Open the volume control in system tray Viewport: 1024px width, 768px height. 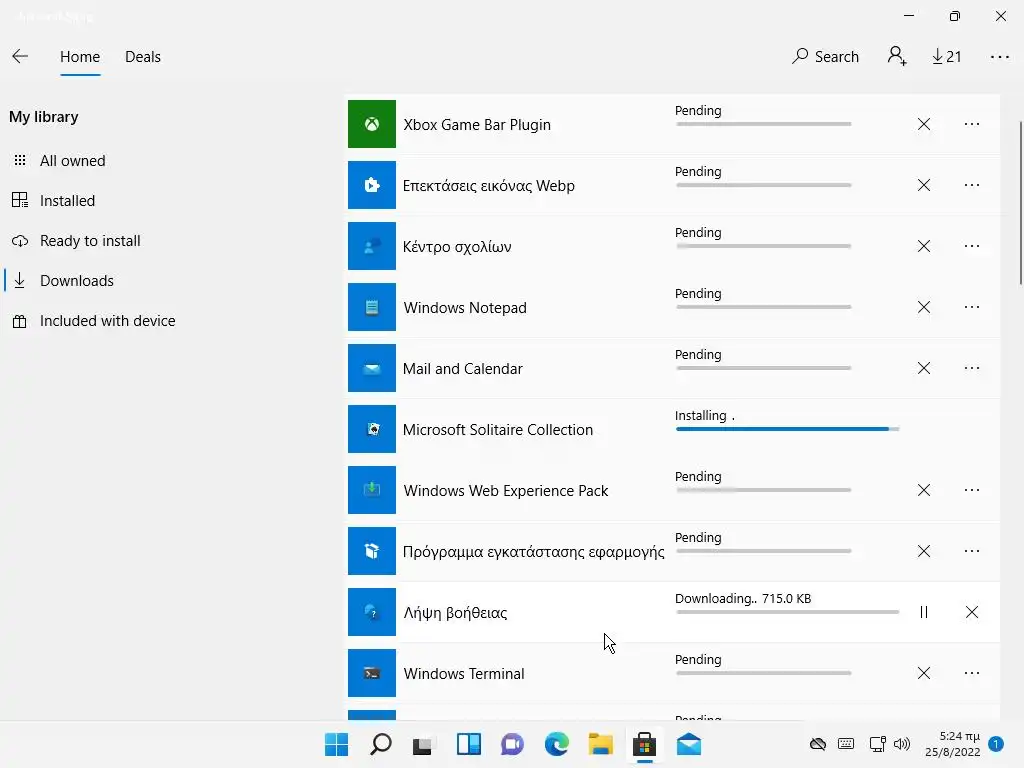(x=902, y=744)
